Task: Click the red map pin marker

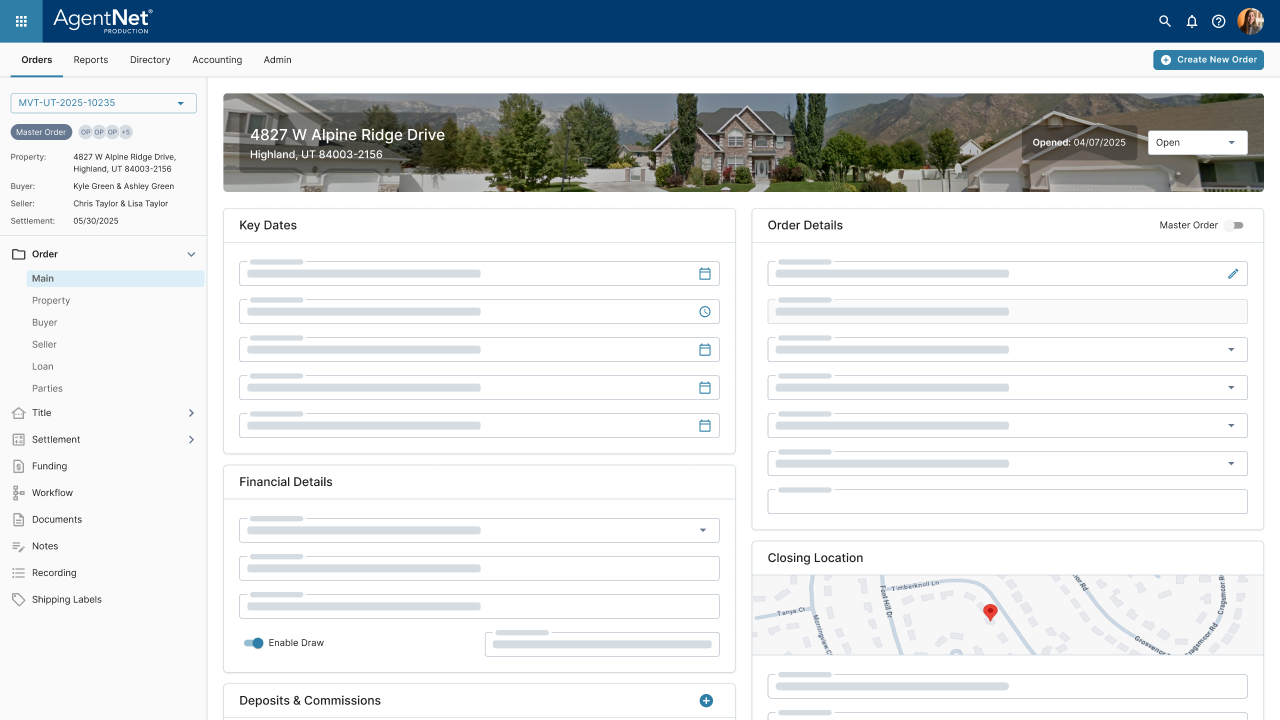Action: 990,613
